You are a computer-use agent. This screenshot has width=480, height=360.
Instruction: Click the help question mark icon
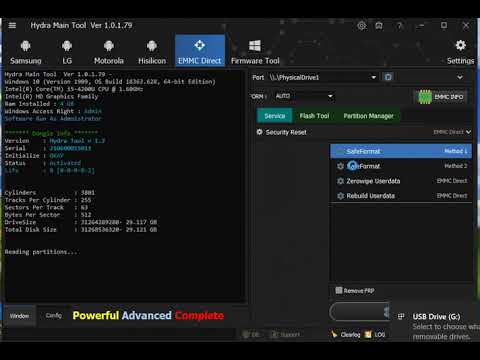[399, 25]
